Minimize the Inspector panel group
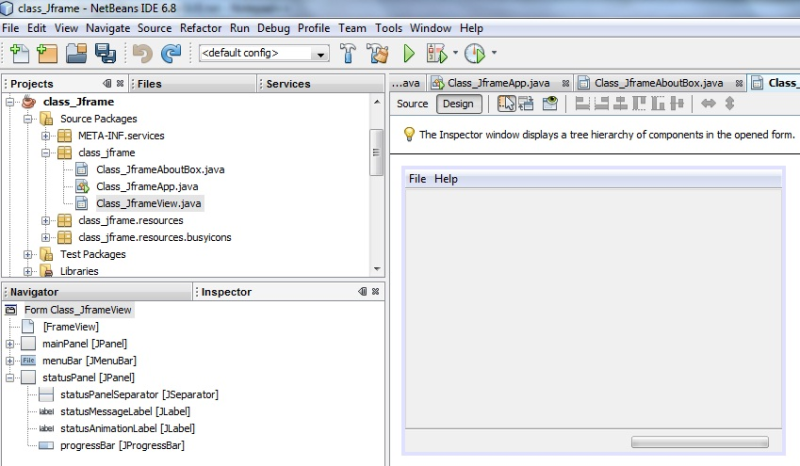The image size is (800, 466). [x=362, y=291]
